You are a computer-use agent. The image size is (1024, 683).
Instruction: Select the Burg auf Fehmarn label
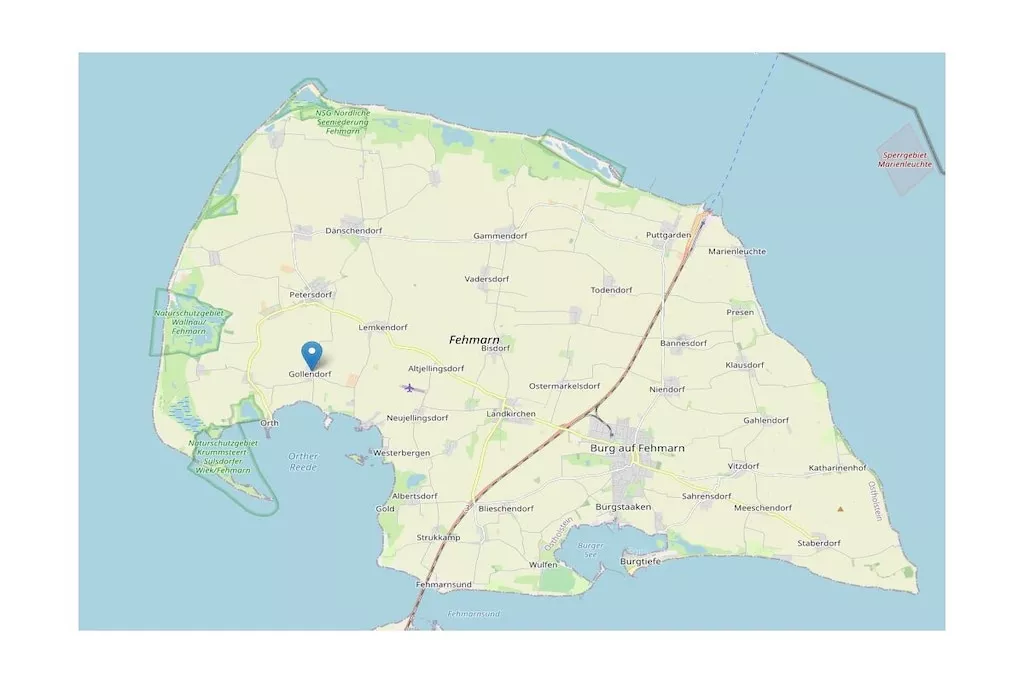[637, 448]
